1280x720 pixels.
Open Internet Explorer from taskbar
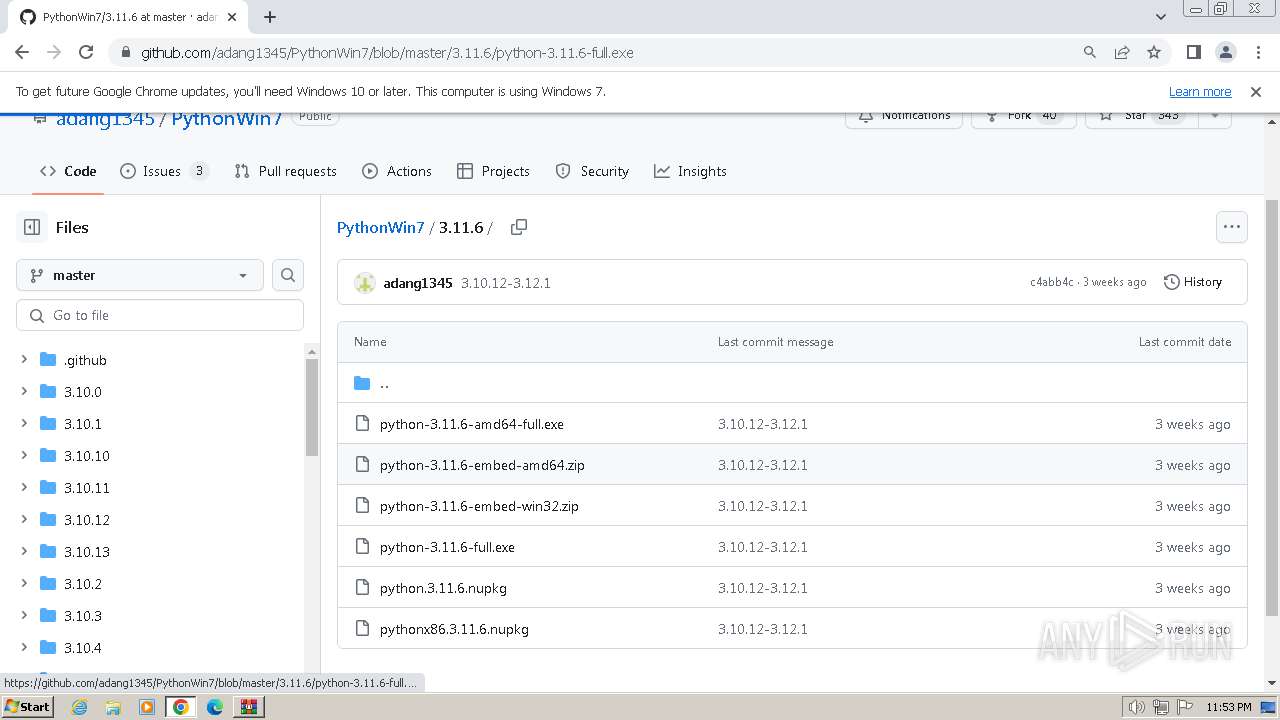click(x=80, y=707)
